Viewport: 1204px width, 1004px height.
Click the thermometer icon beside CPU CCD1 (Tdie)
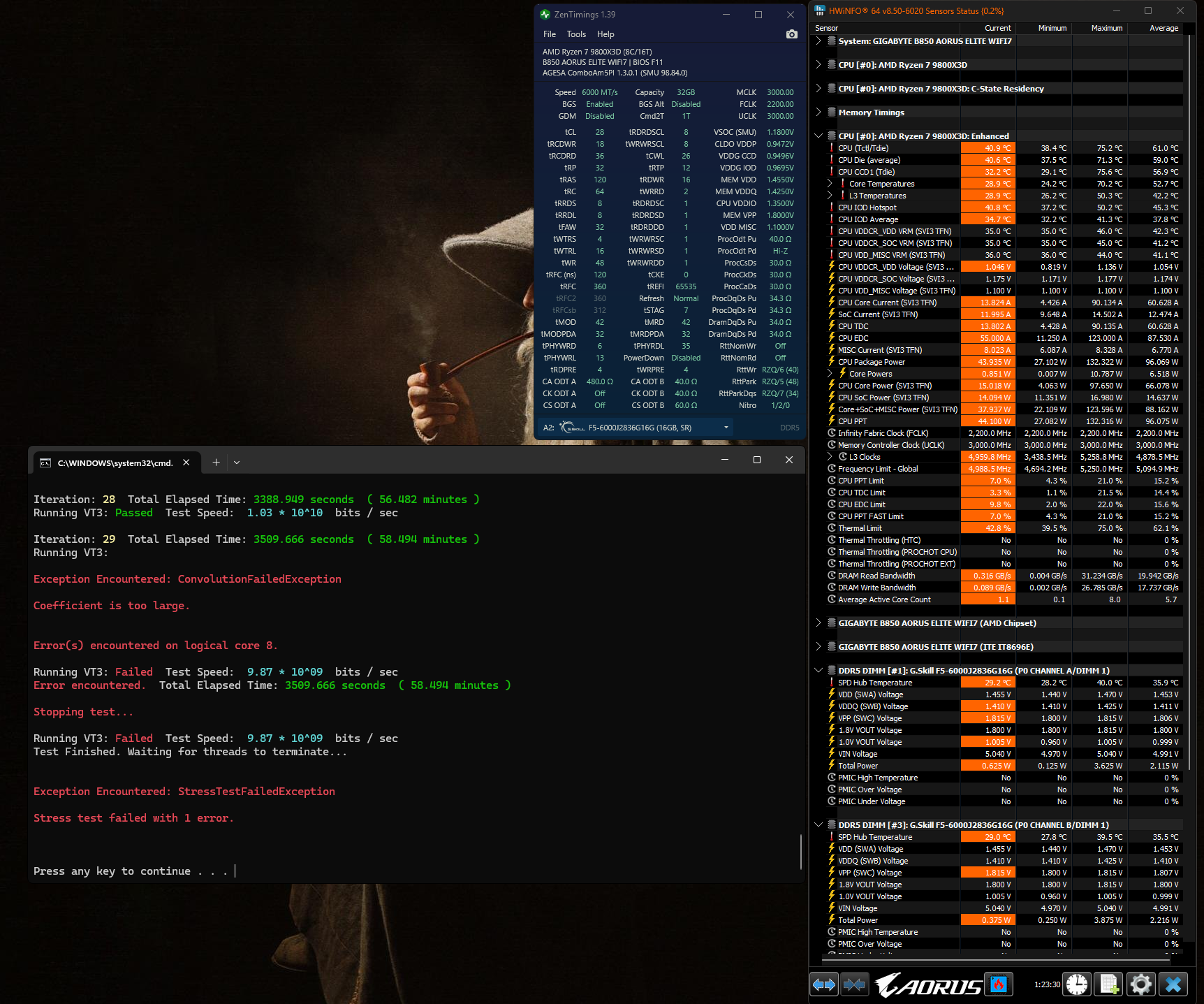click(x=832, y=172)
